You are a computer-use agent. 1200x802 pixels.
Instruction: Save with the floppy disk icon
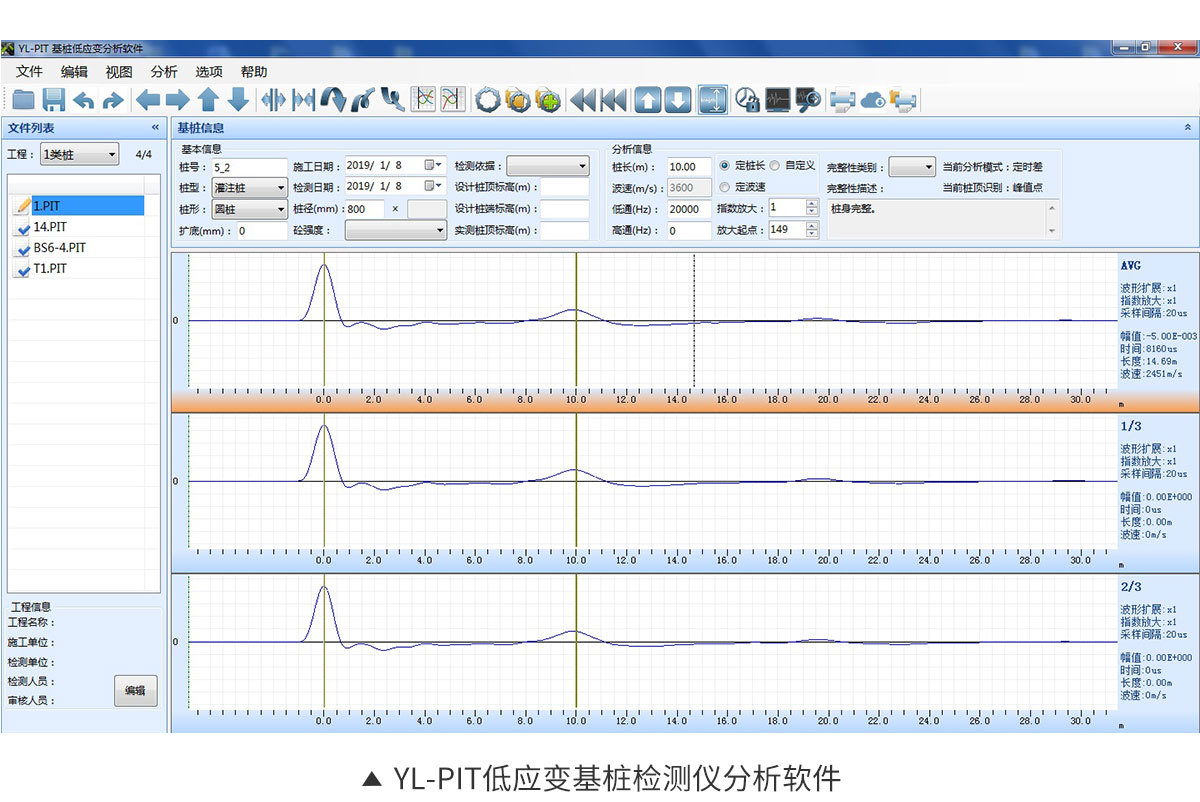[x=54, y=99]
